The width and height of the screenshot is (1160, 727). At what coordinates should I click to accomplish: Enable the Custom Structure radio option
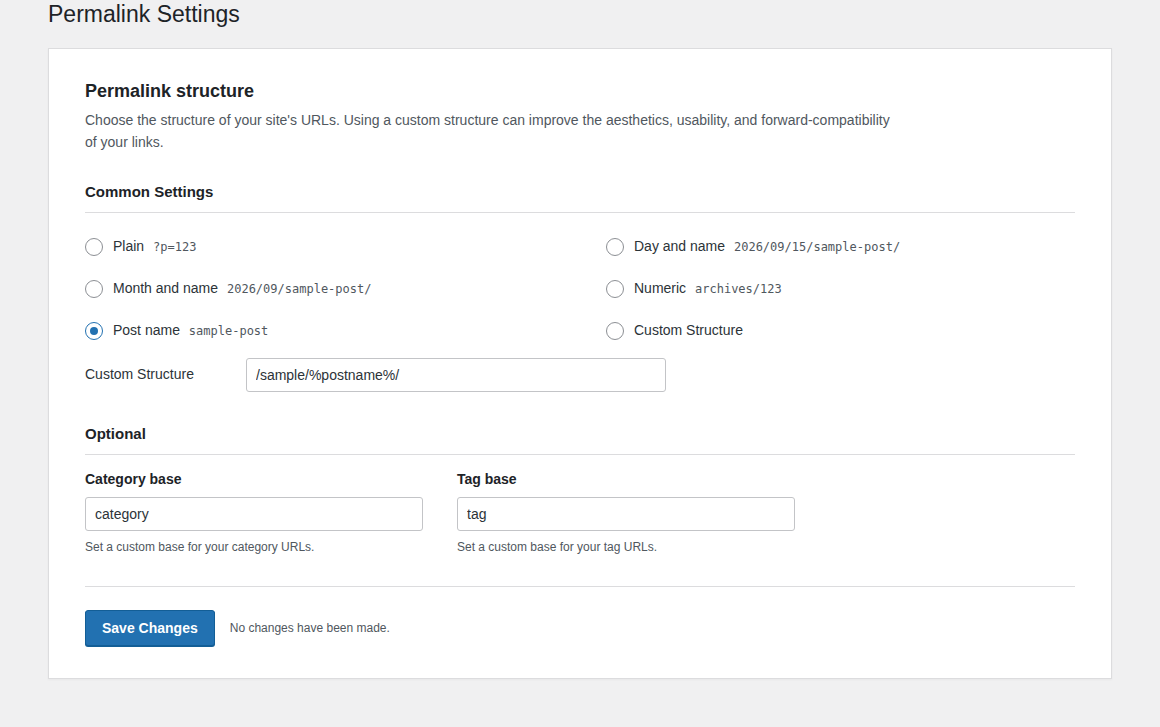pos(615,331)
